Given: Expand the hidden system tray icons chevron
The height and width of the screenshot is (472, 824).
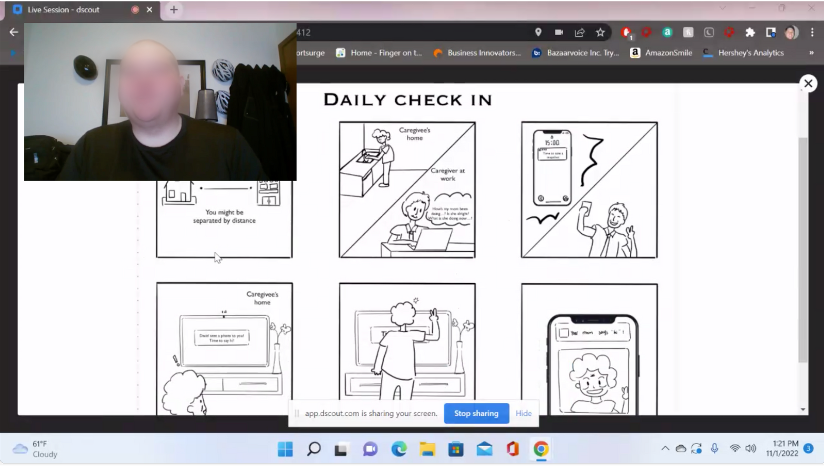Looking at the screenshot, I should [665, 448].
